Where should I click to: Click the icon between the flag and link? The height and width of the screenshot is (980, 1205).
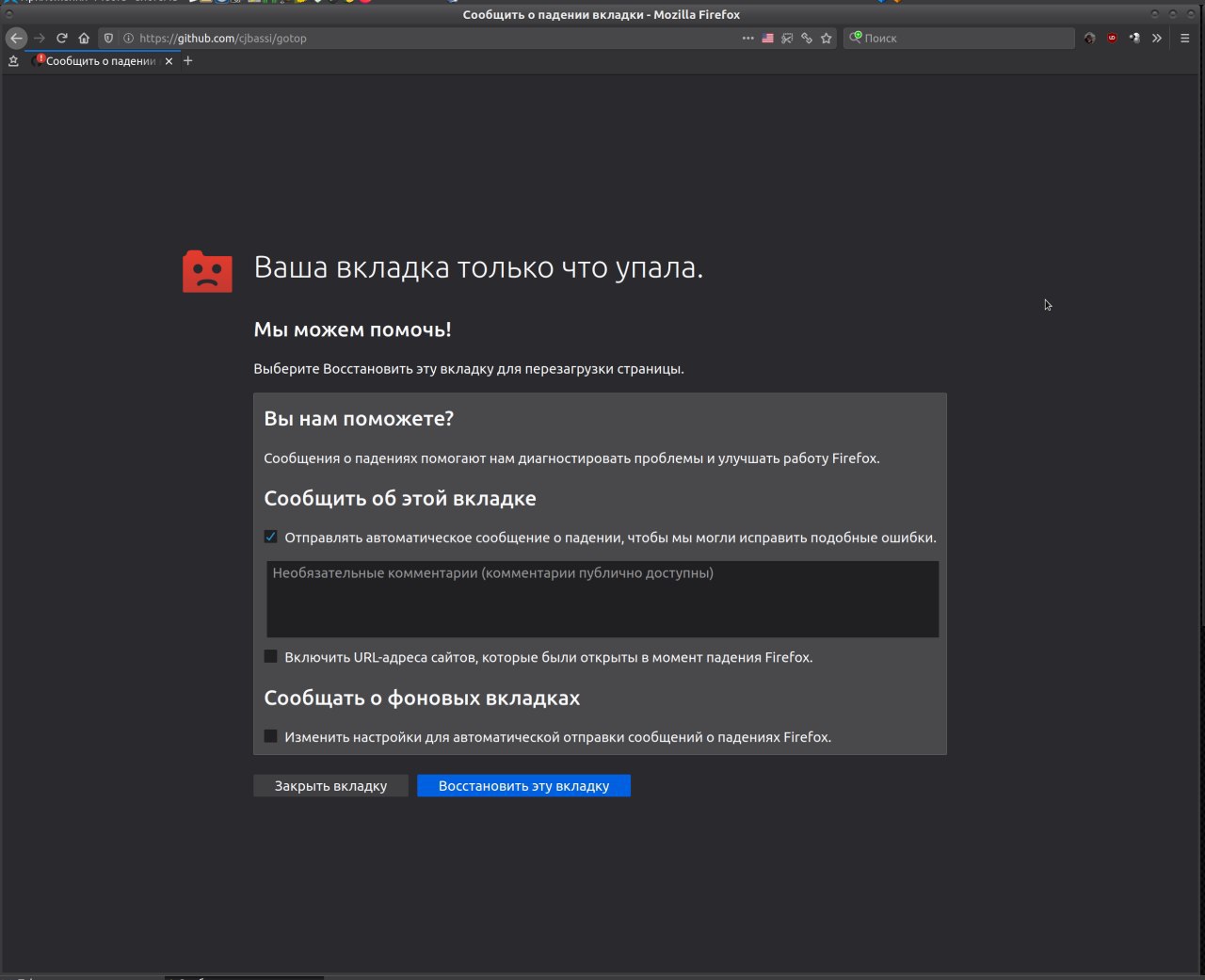787,38
